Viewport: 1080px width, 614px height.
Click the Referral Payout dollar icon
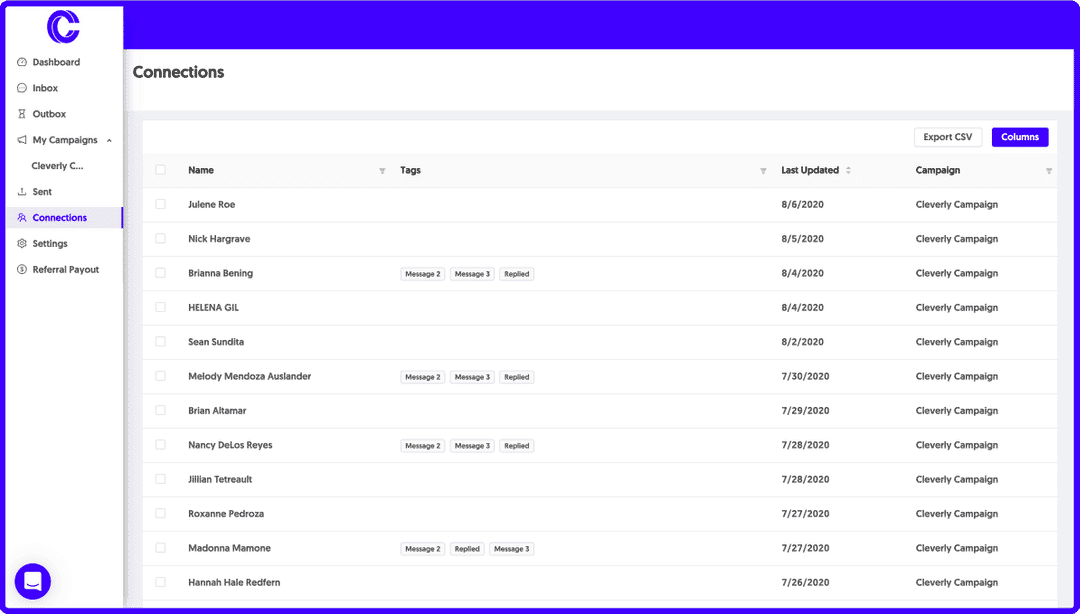[x=22, y=270]
